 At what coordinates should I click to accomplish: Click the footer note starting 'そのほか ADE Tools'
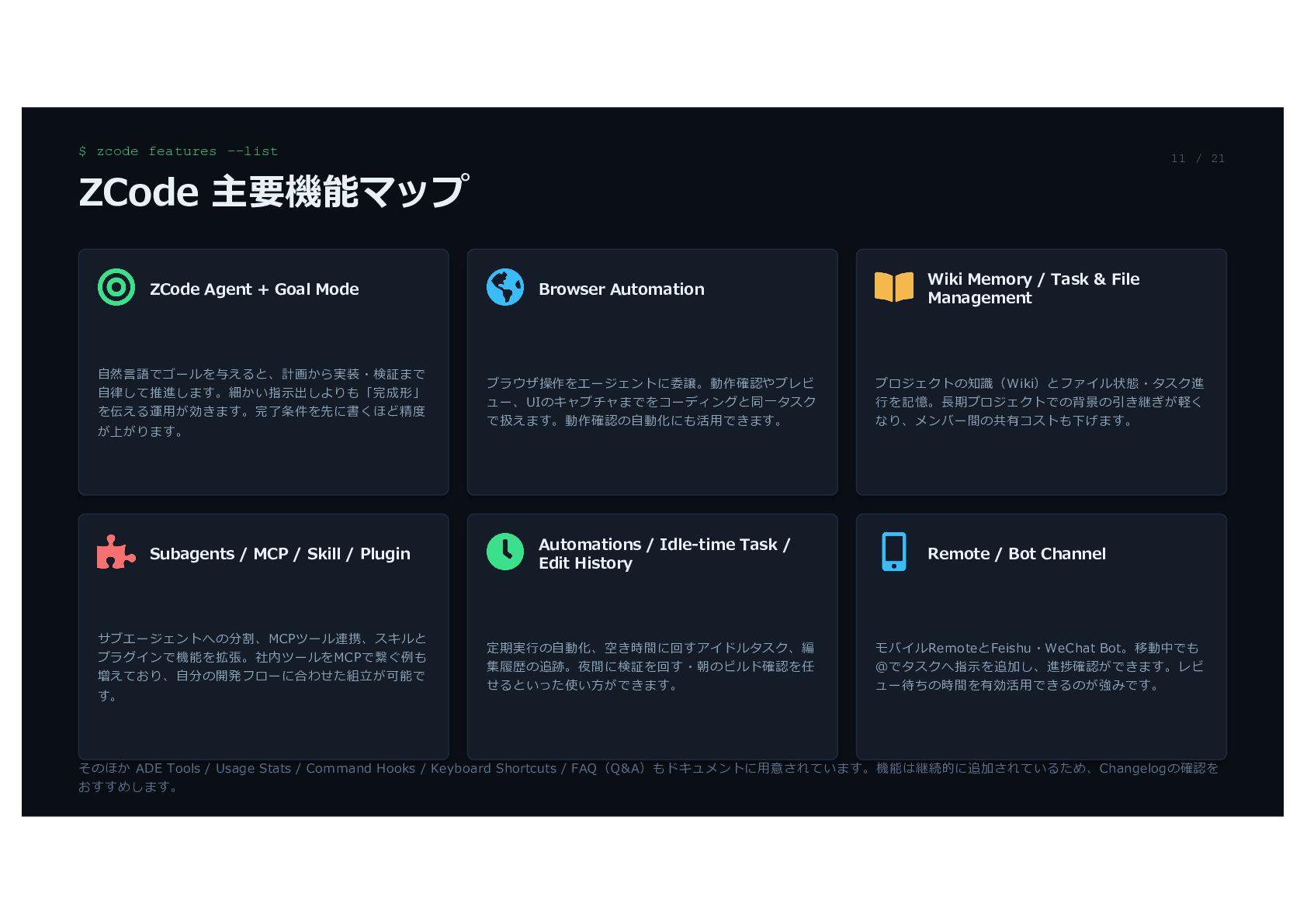click(649, 777)
